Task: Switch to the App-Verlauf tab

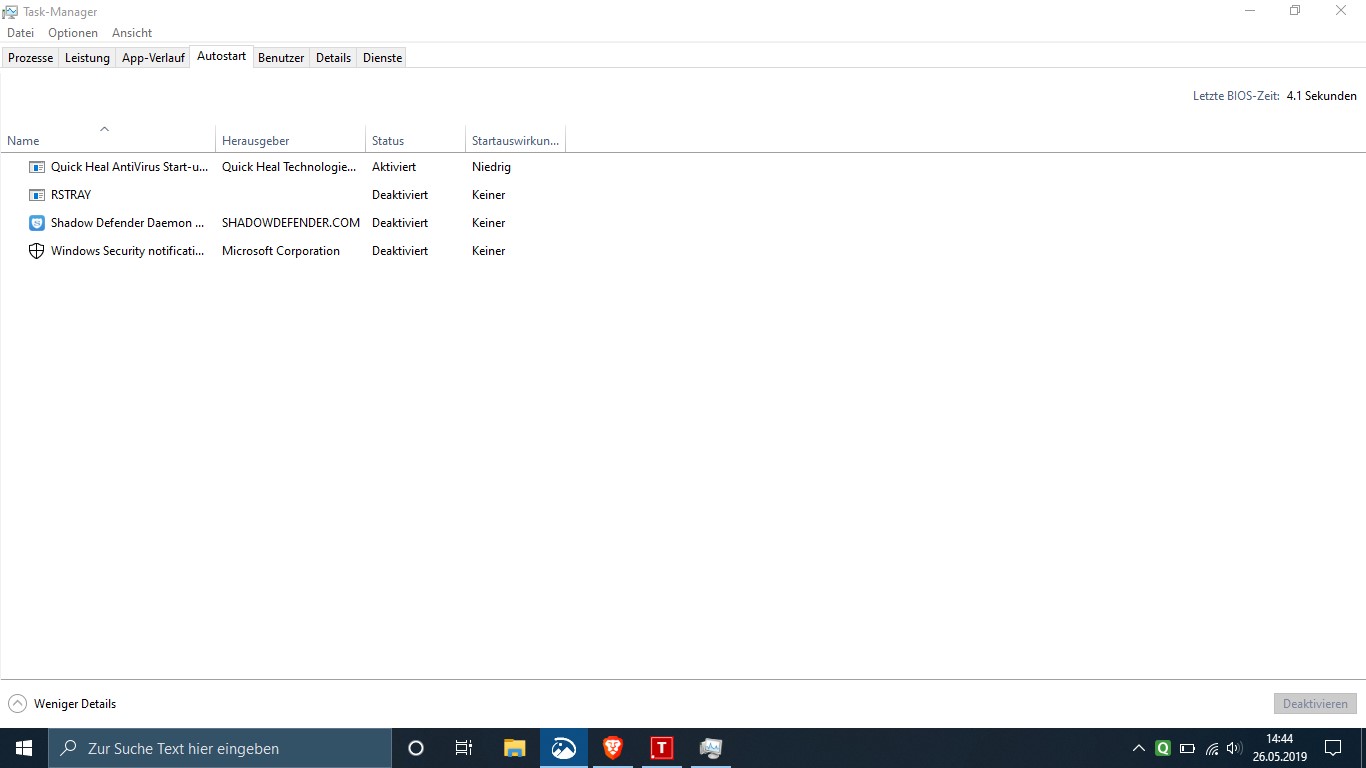Action: point(153,58)
